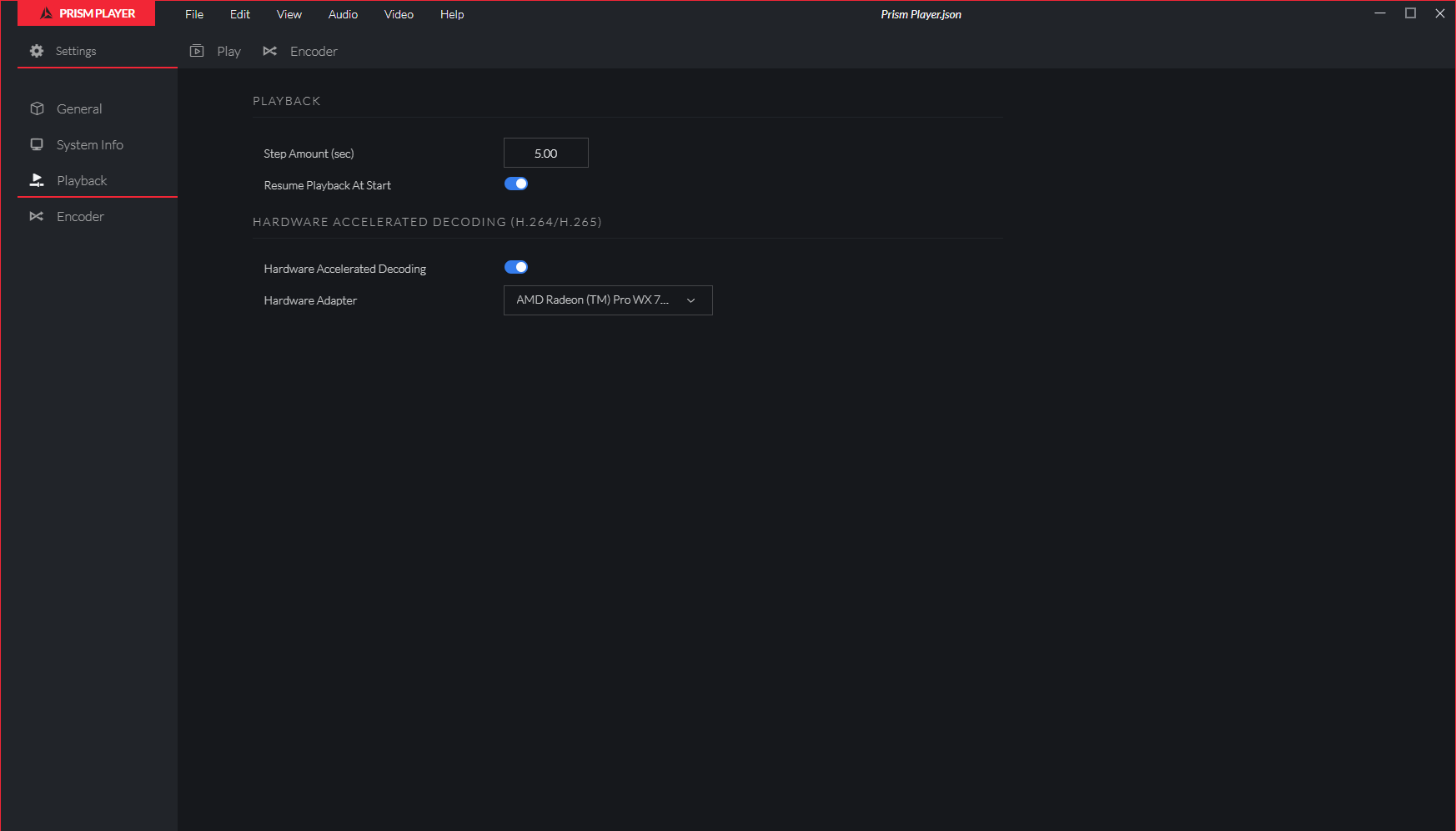Turn off Hardware Accelerated Decoding
This screenshot has height=831, width=1456.
pos(516,266)
